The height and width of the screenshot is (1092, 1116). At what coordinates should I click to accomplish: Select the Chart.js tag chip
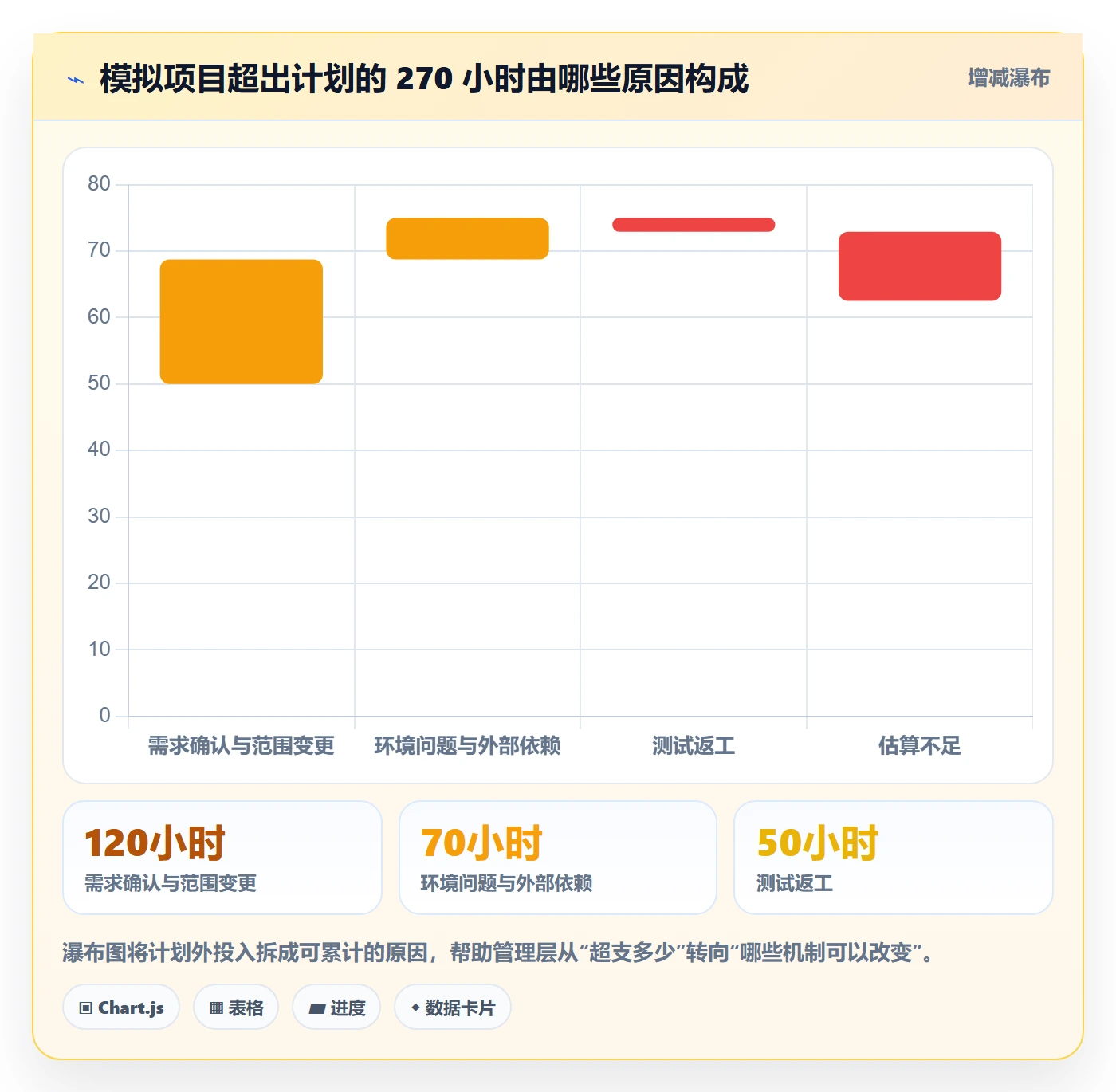[121, 1008]
